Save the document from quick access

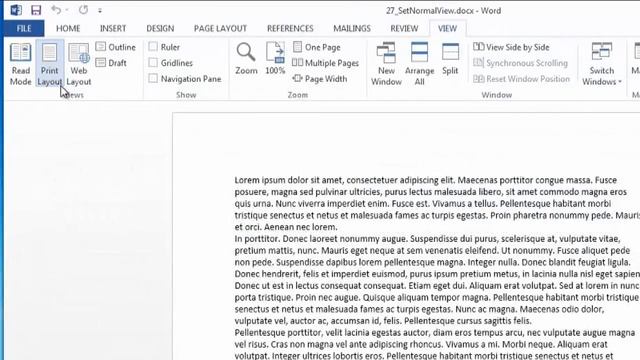pos(36,10)
